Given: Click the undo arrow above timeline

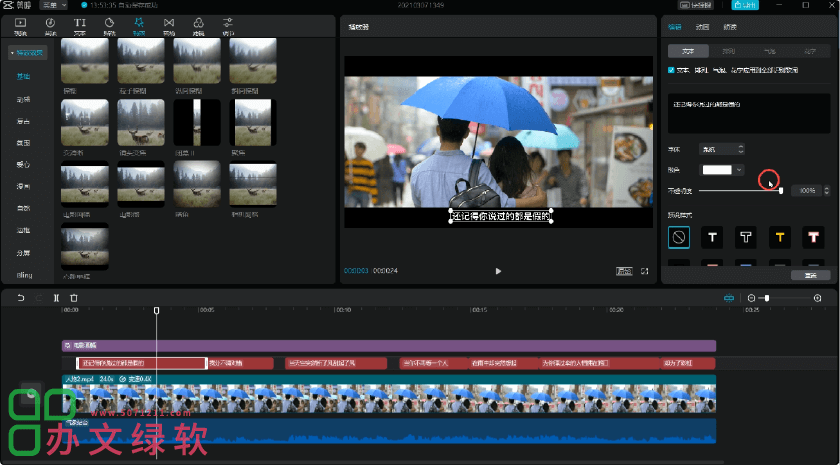Looking at the screenshot, I should coord(21,298).
